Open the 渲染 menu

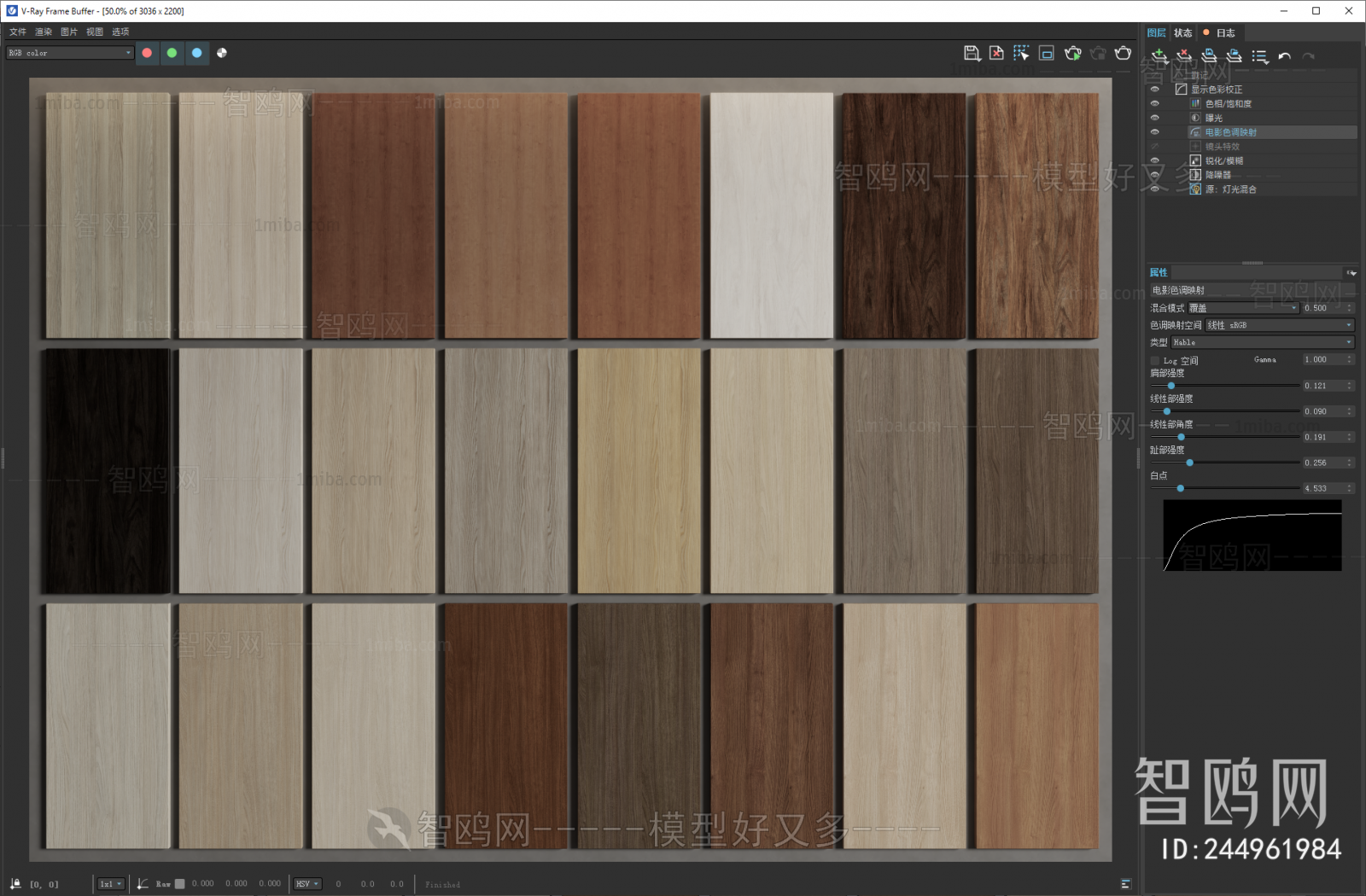click(x=44, y=32)
